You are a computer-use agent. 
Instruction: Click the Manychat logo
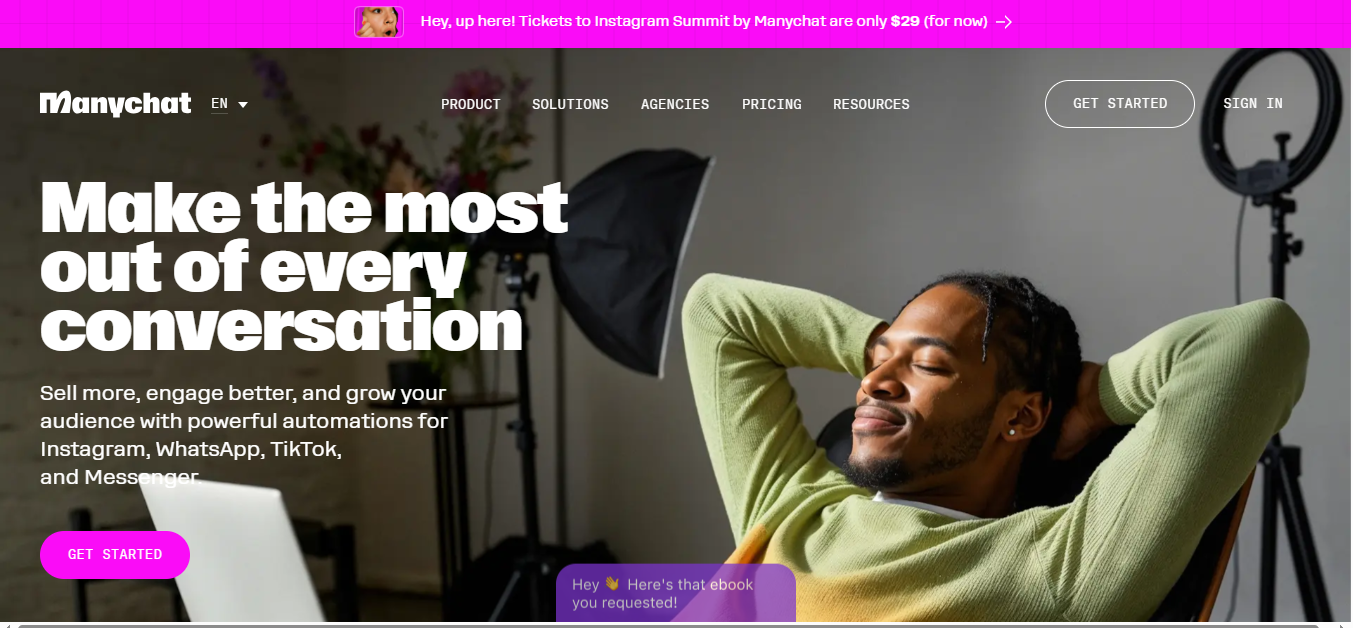click(x=115, y=104)
